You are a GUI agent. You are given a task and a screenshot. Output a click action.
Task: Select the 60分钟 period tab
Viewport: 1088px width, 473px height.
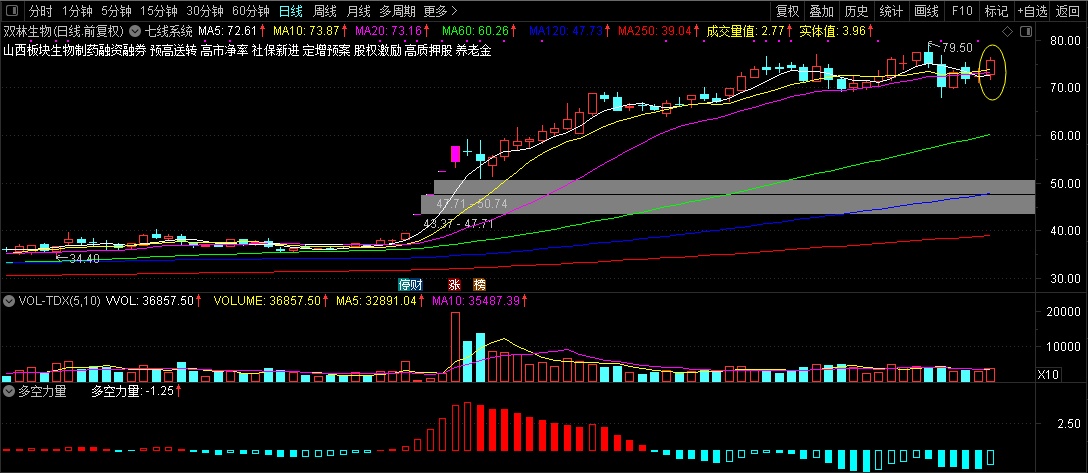coord(250,12)
